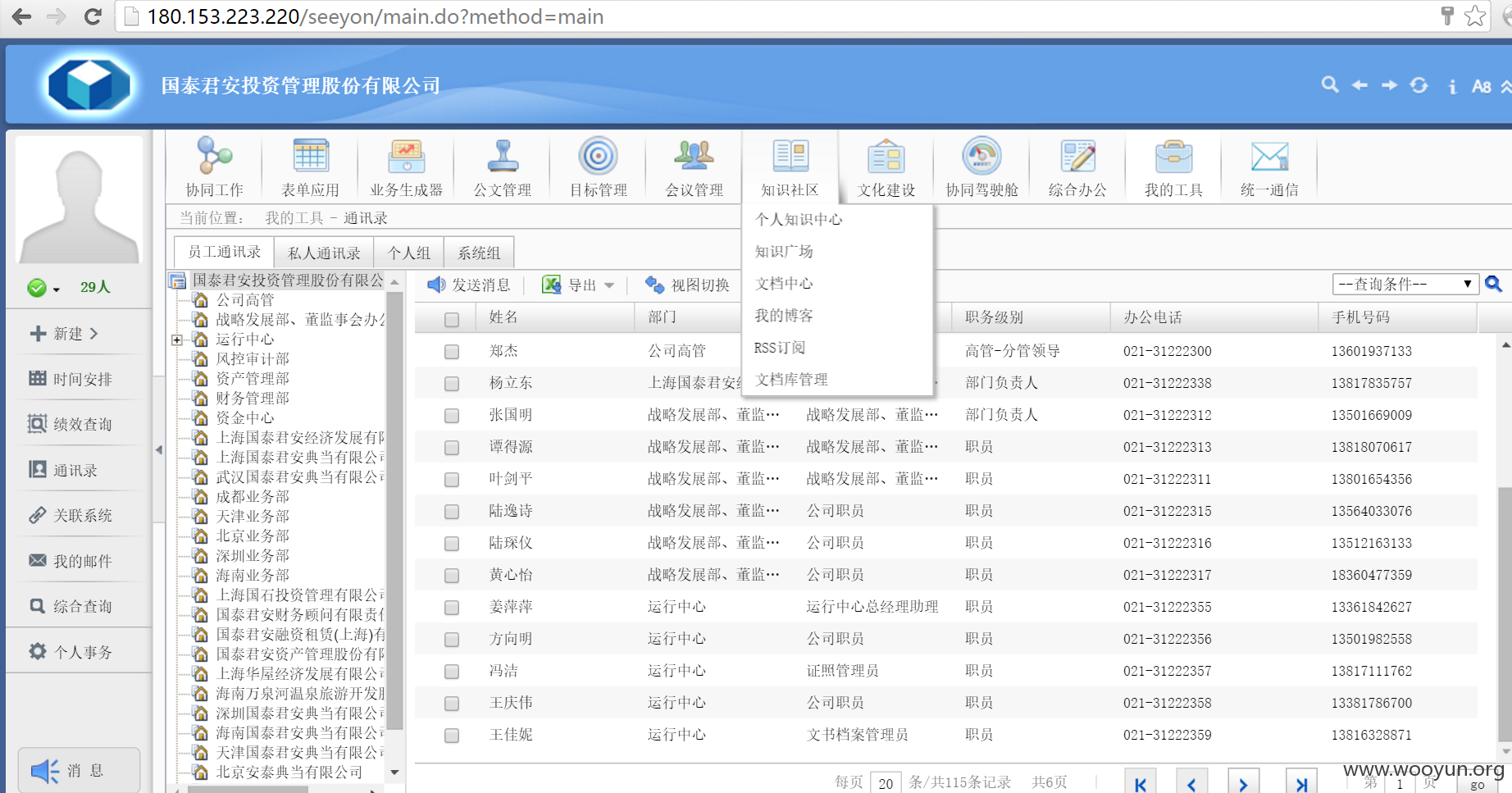Viewport: 1512px width, 793px height.
Task: Open the 我的工具 briefcase icon
Action: click(1173, 156)
